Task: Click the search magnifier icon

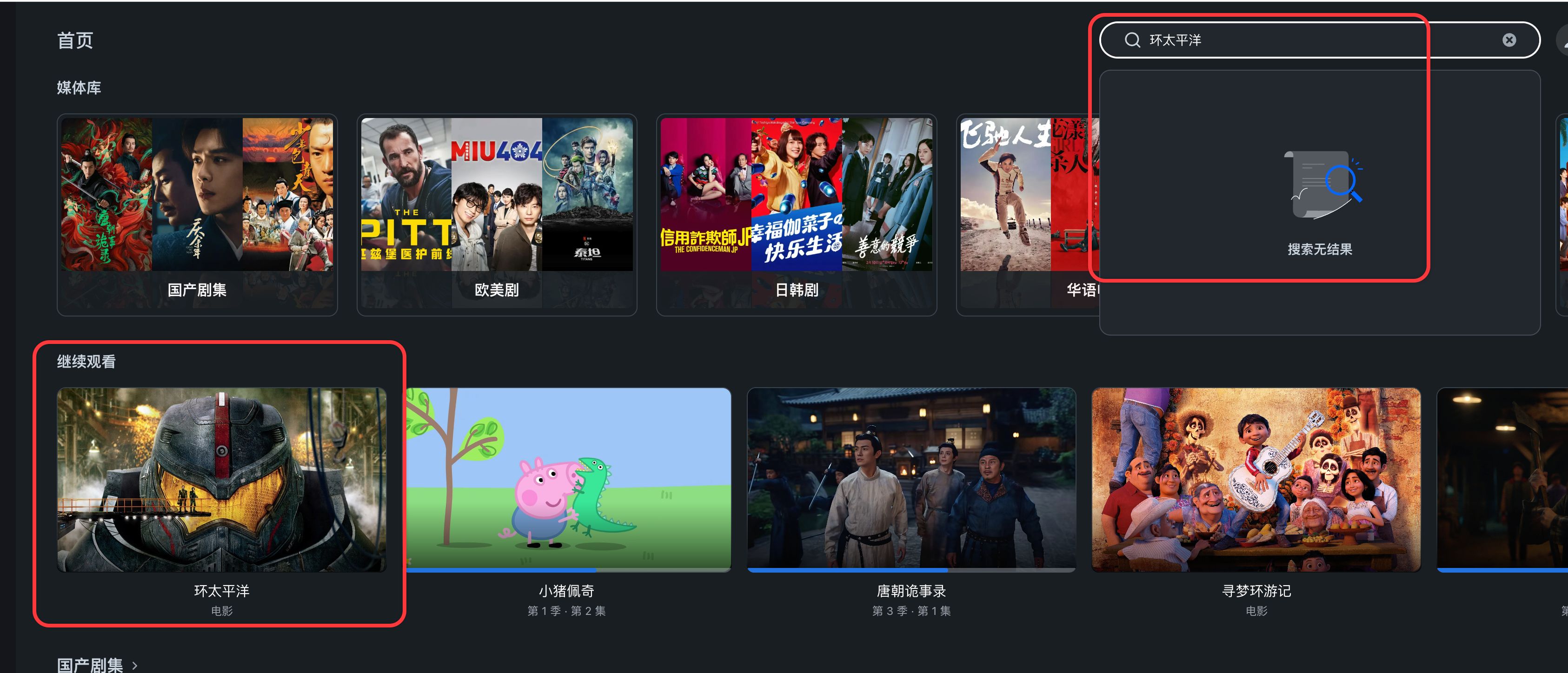Action: [1132, 40]
